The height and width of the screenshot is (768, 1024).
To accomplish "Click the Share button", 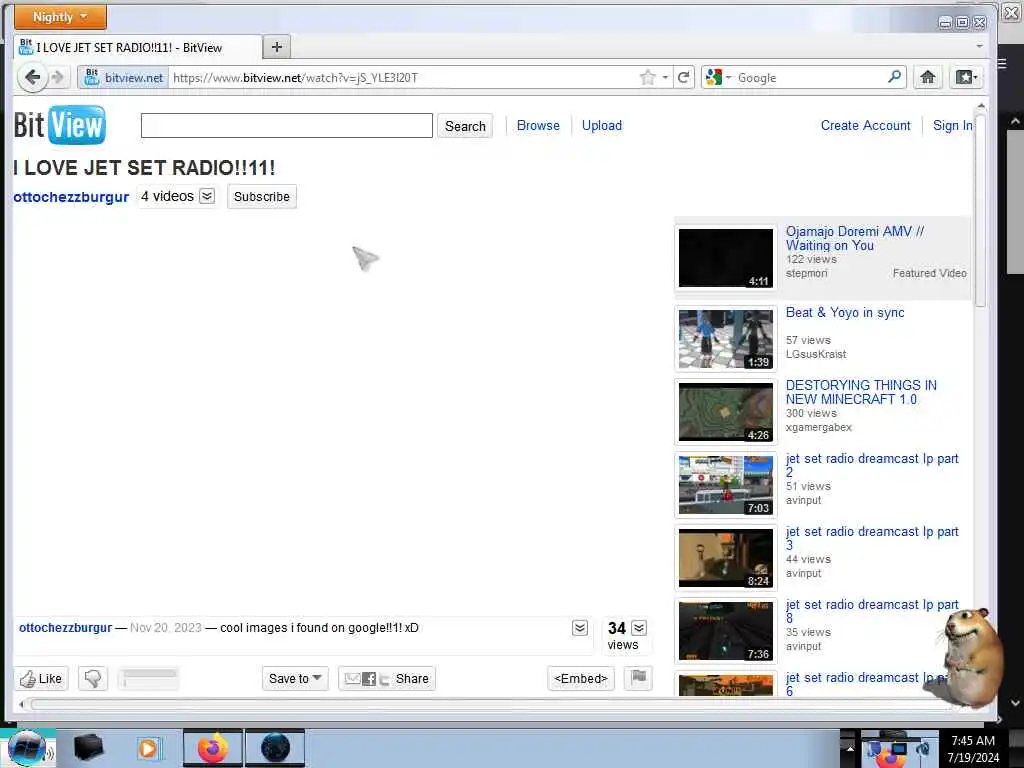I will pyautogui.click(x=387, y=679).
